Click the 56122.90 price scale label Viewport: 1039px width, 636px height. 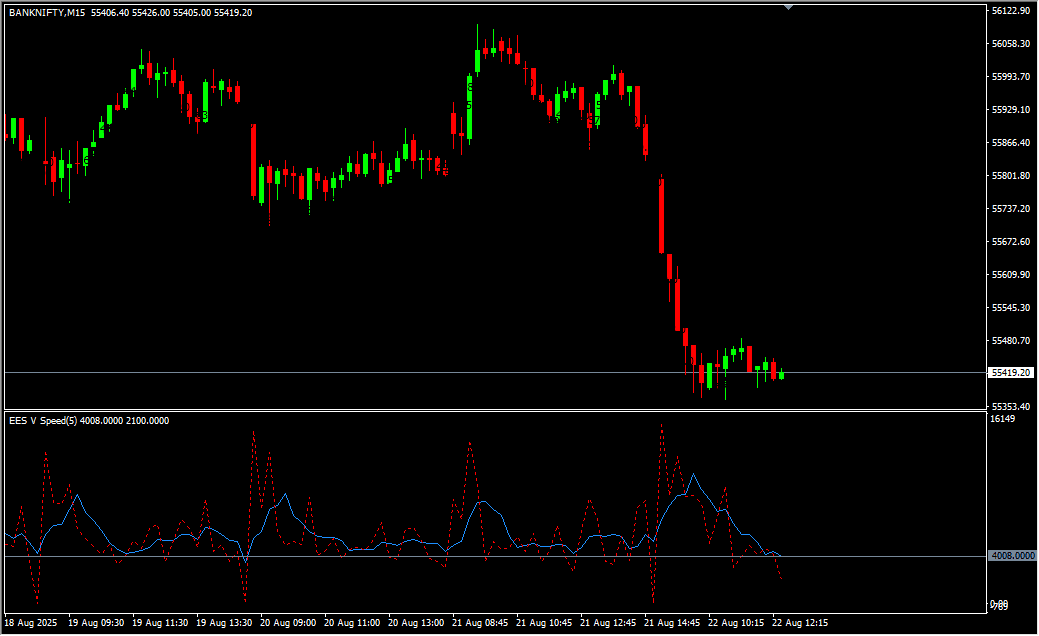(1010, 11)
